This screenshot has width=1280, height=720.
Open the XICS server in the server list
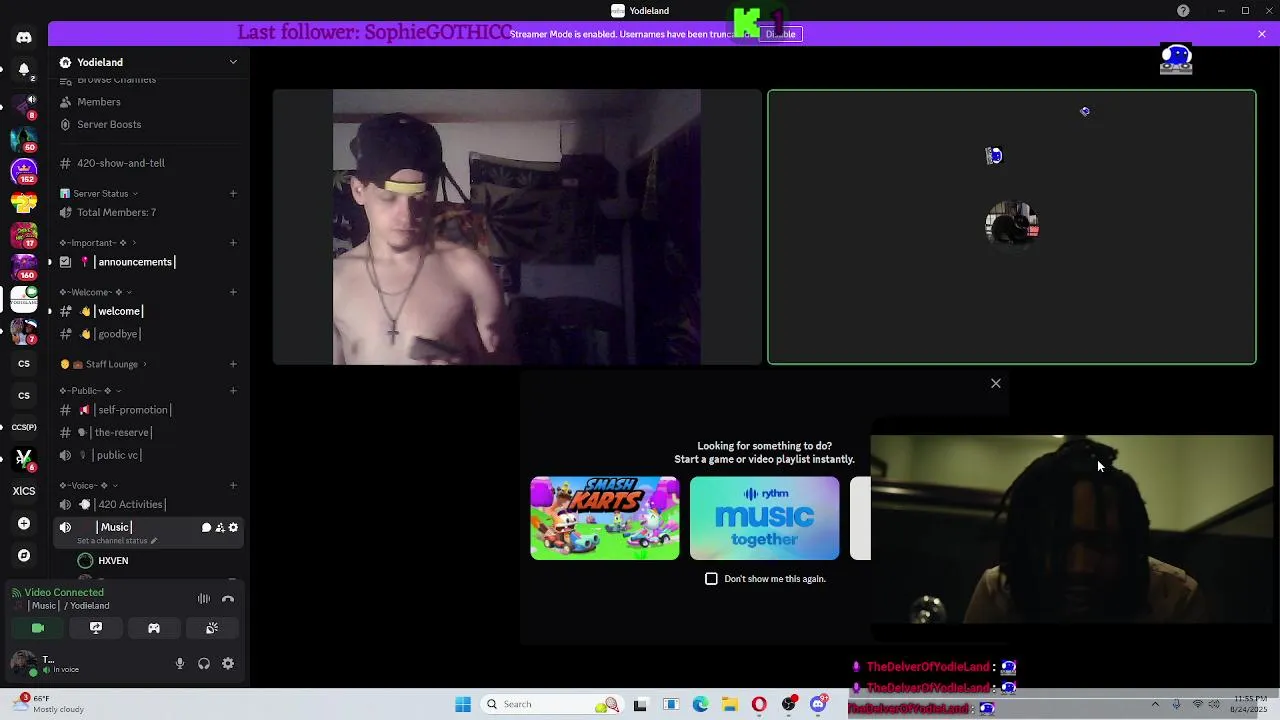click(24, 491)
